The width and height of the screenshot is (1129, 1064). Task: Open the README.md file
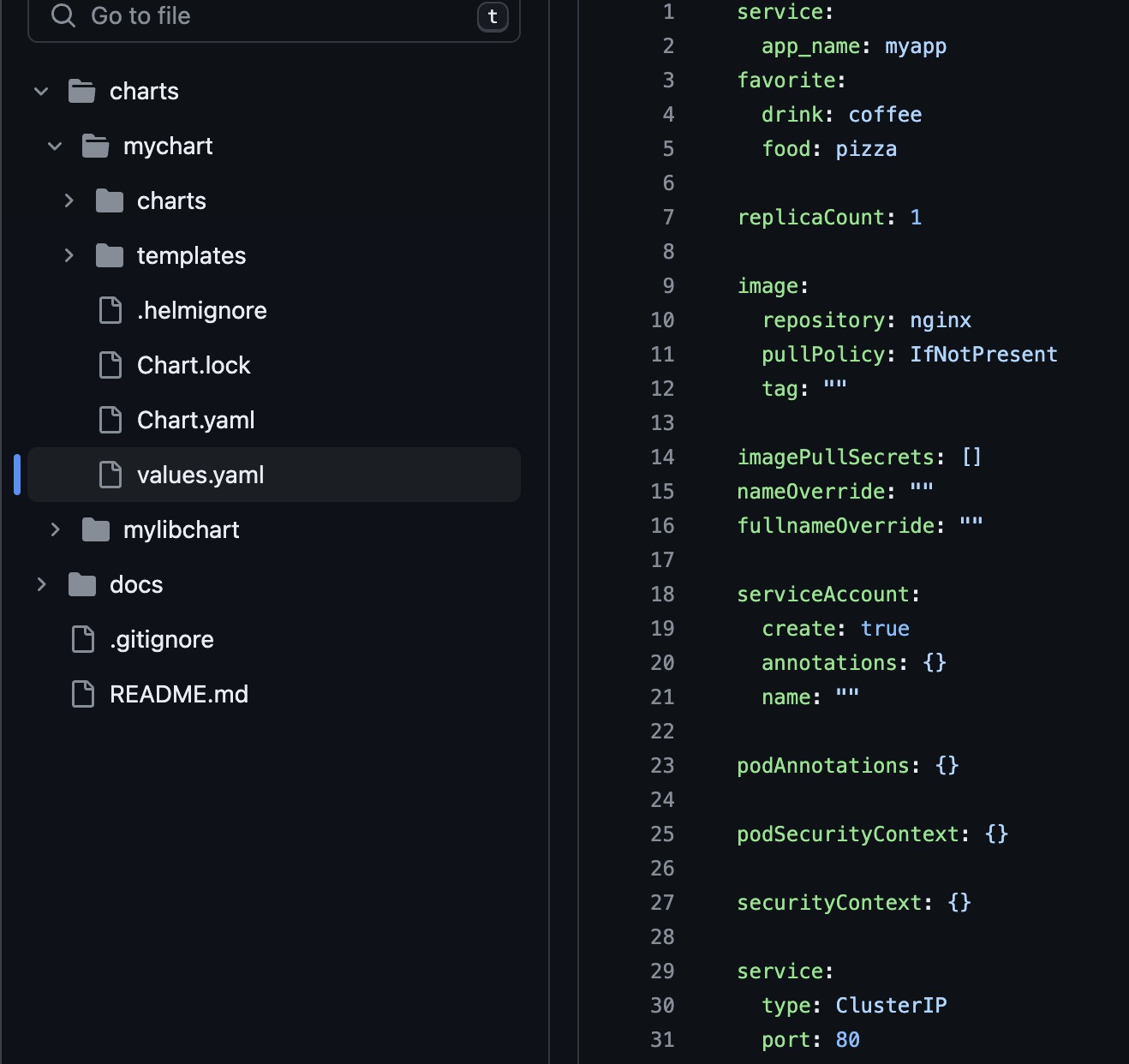[x=179, y=694]
